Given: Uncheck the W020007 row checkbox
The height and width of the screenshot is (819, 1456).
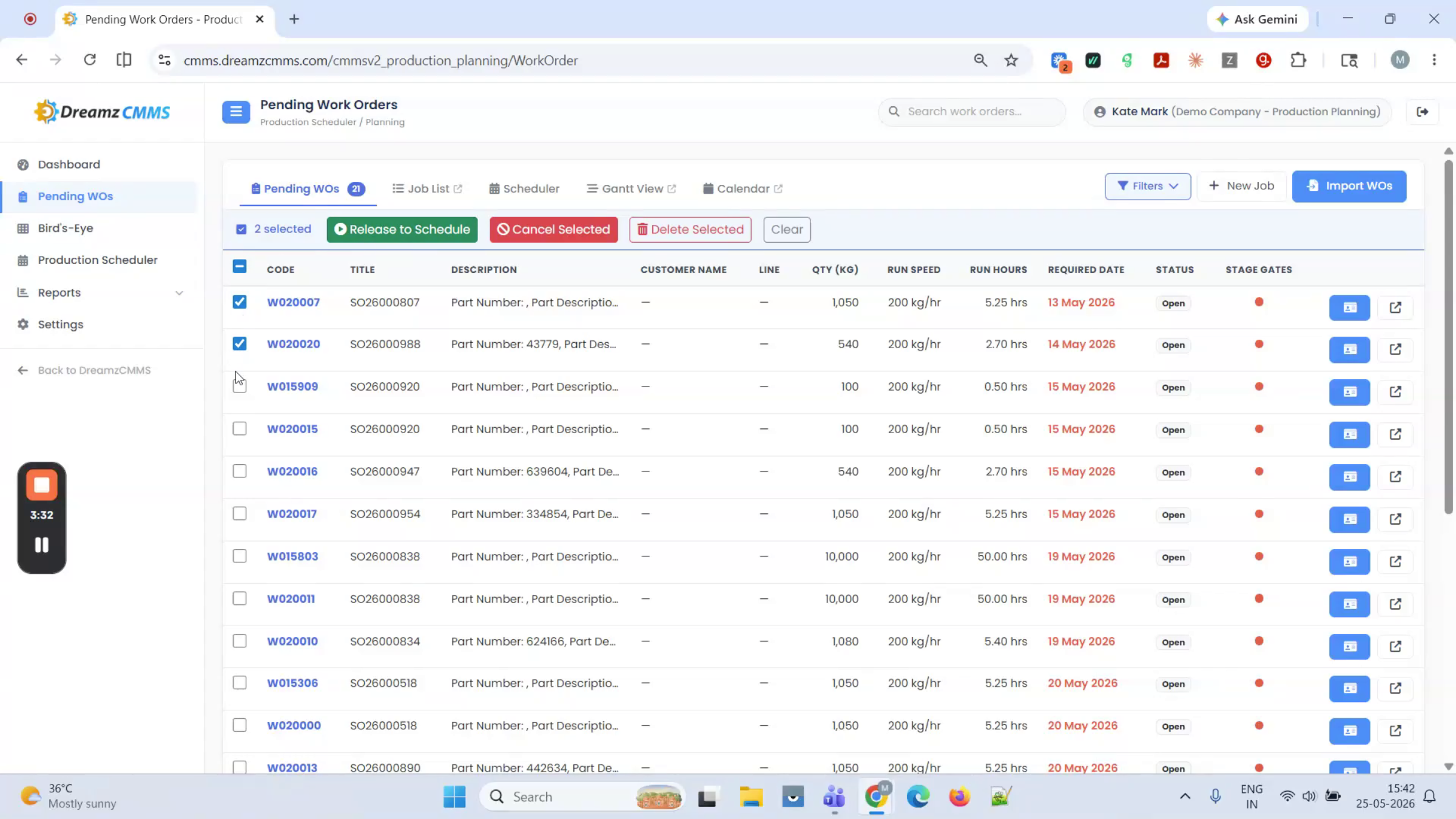Looking at the screenshot, I should coord(240,302).
